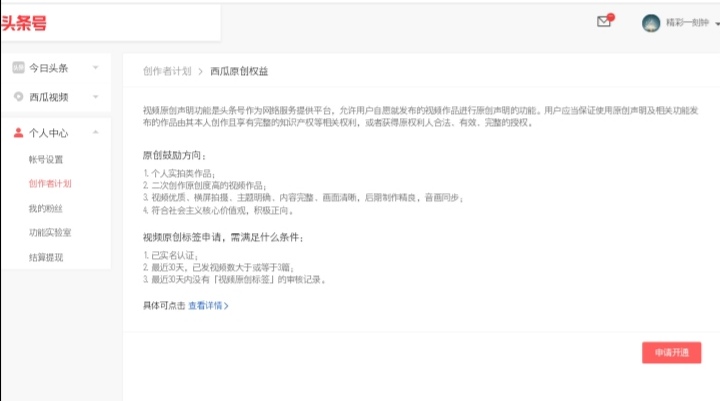Click the line 个人实拍类作品

click(179, 174)
